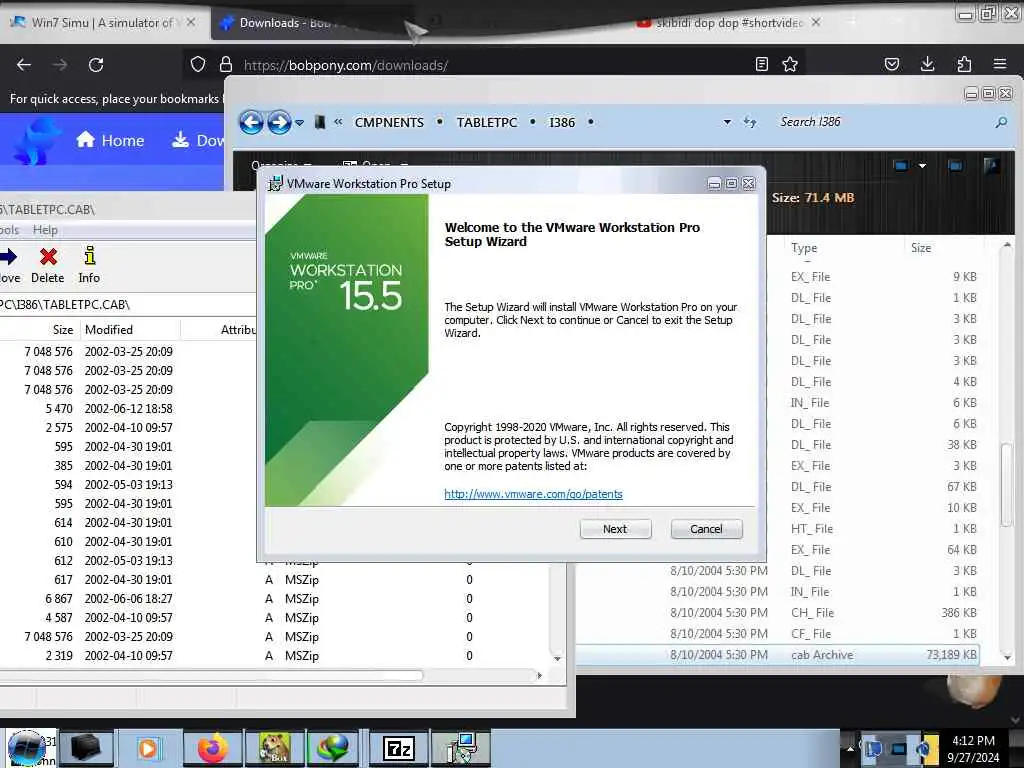Select the cab Archive 73,189 KB row
The width and height of the screenshot is (1024, 768).
[x=777, y=655]
